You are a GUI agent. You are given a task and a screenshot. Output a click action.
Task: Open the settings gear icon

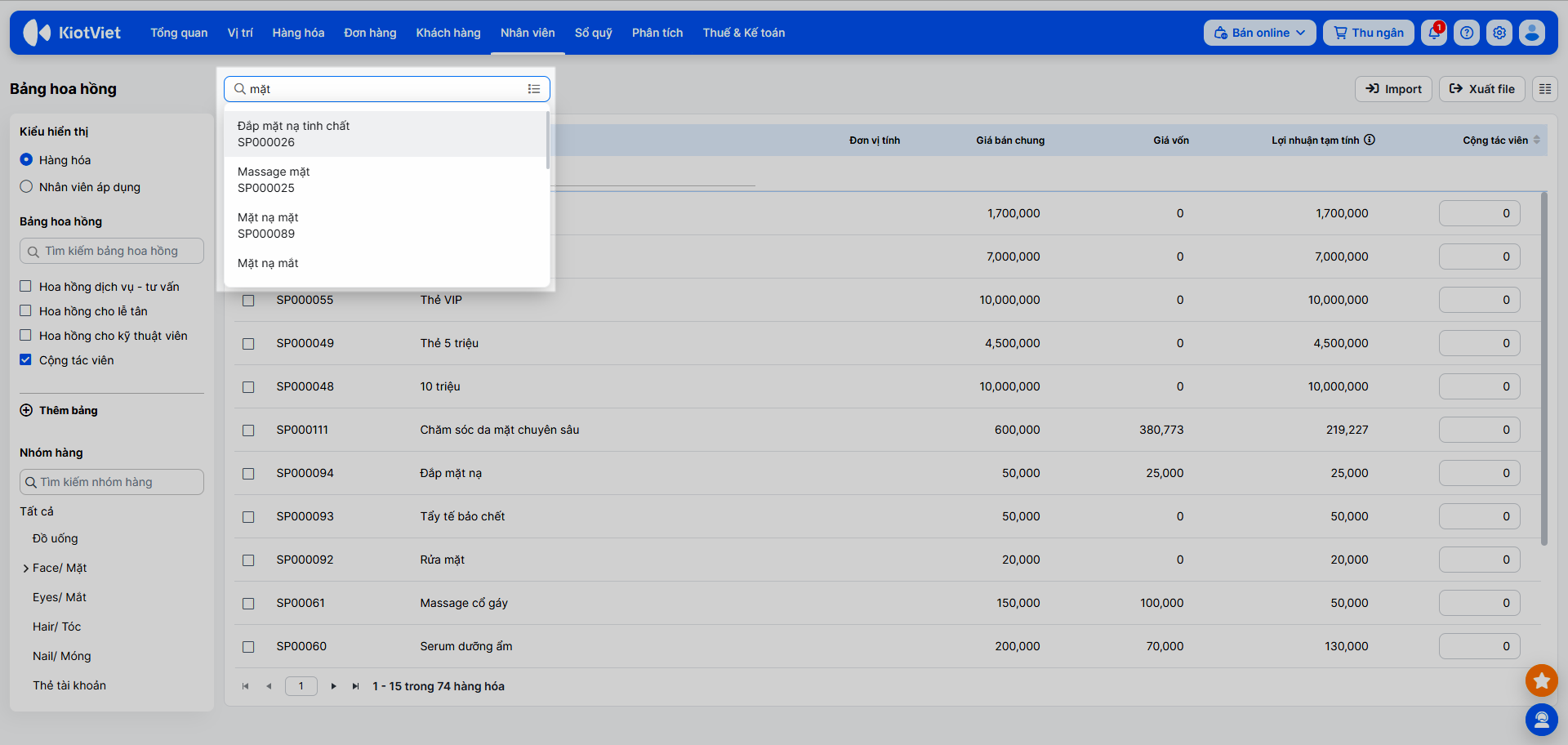[1499, 33]
